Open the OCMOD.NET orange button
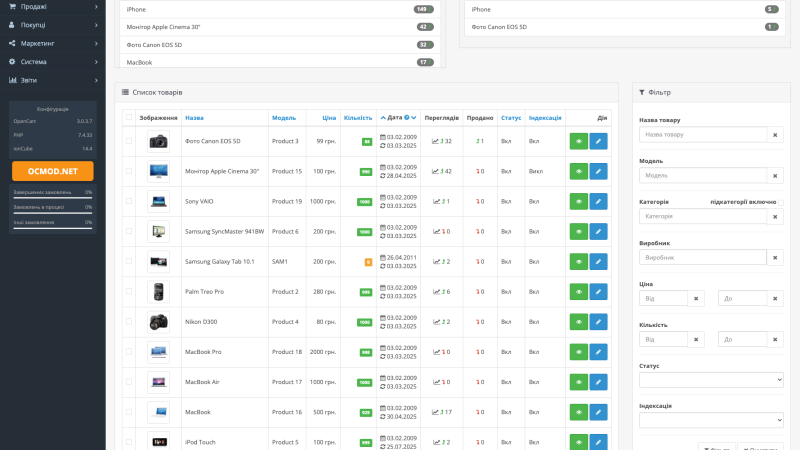This screenshot has height=450, width=800. [53, 171]
